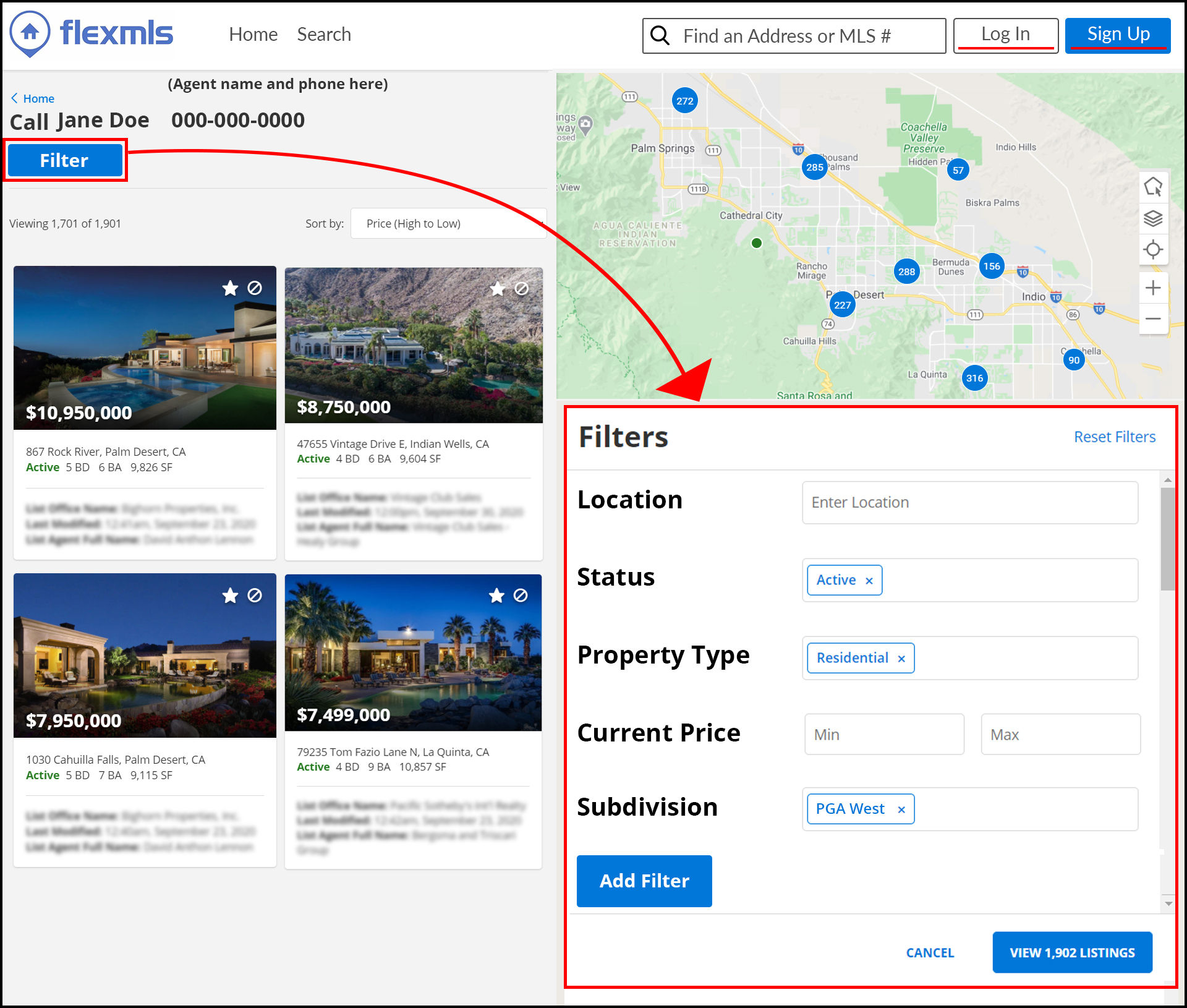Favorite the $10,950,000 listing with star

coord(230,288)
